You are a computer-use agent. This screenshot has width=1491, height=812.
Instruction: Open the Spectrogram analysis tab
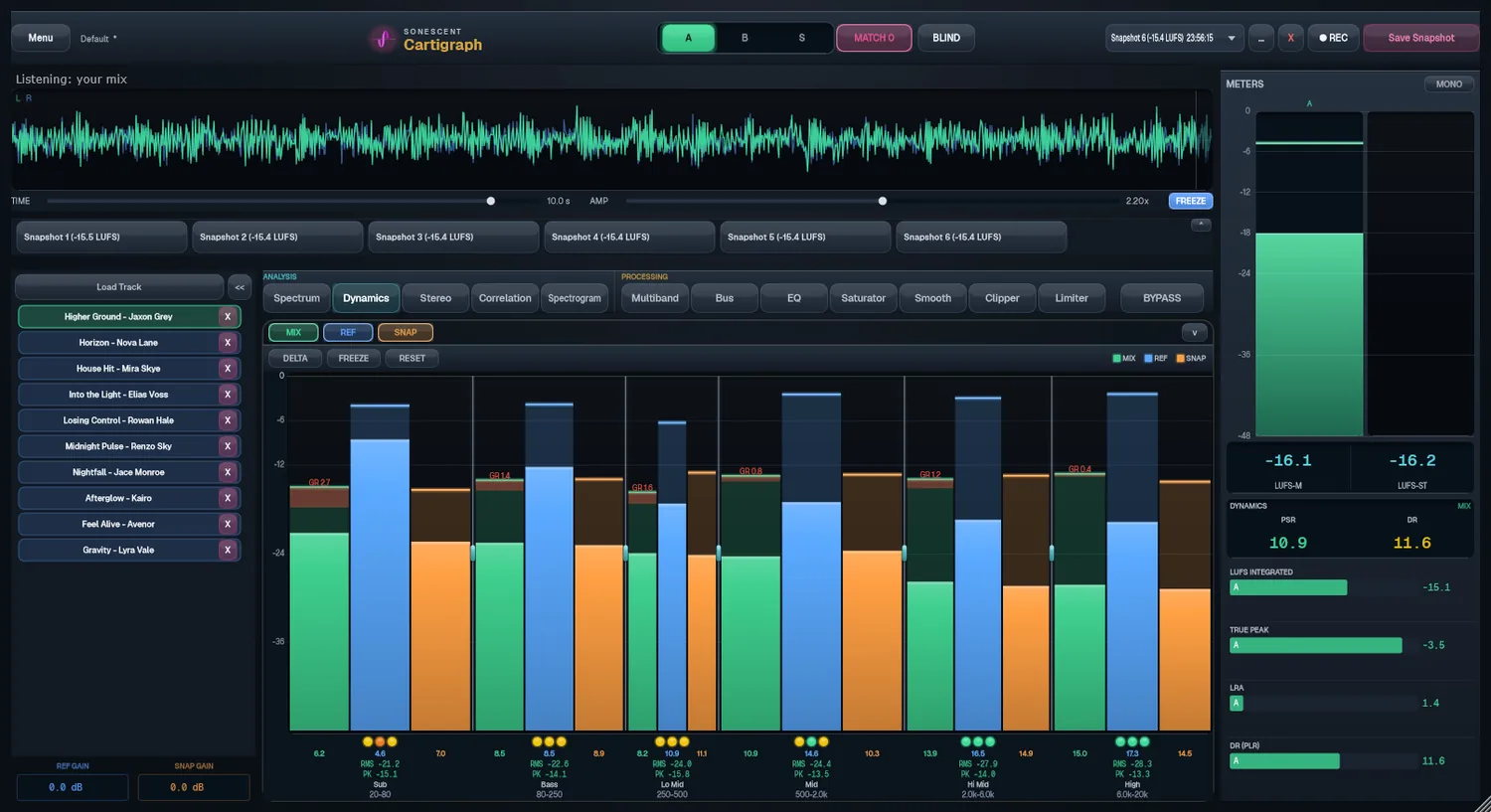(x=575, y=298)
